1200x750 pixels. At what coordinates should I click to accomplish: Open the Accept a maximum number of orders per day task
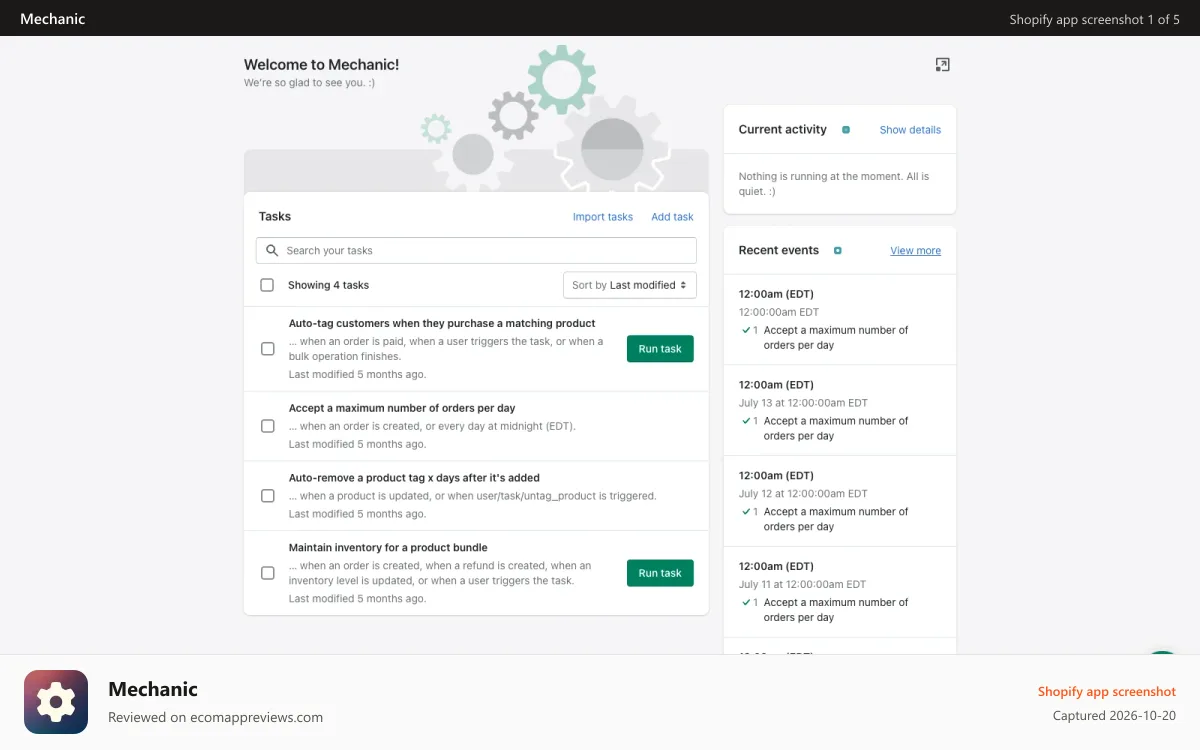click(x=402, y=408)
